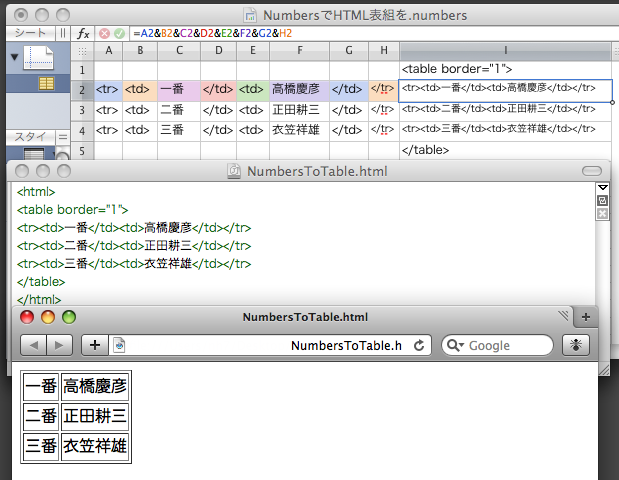Select cell containing 高橋慶彦 in spreadsheet
The width and height of the screenshot is (619, 480).
tap(299, 88)
